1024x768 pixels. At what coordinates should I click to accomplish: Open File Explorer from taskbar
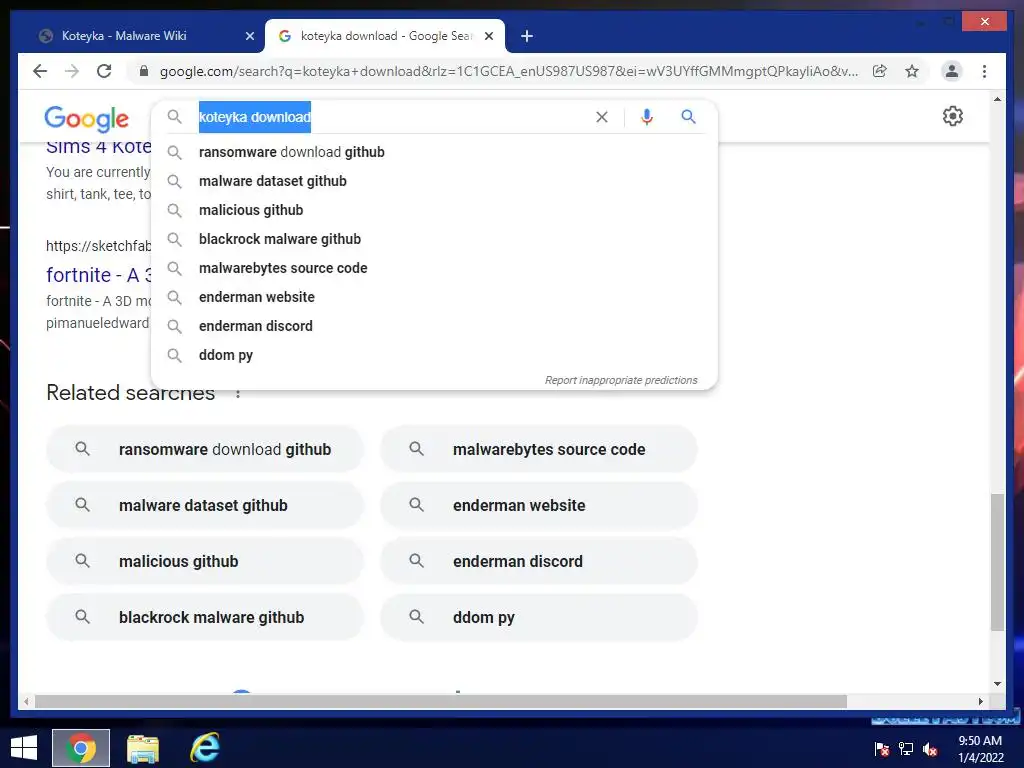point(143,748)
